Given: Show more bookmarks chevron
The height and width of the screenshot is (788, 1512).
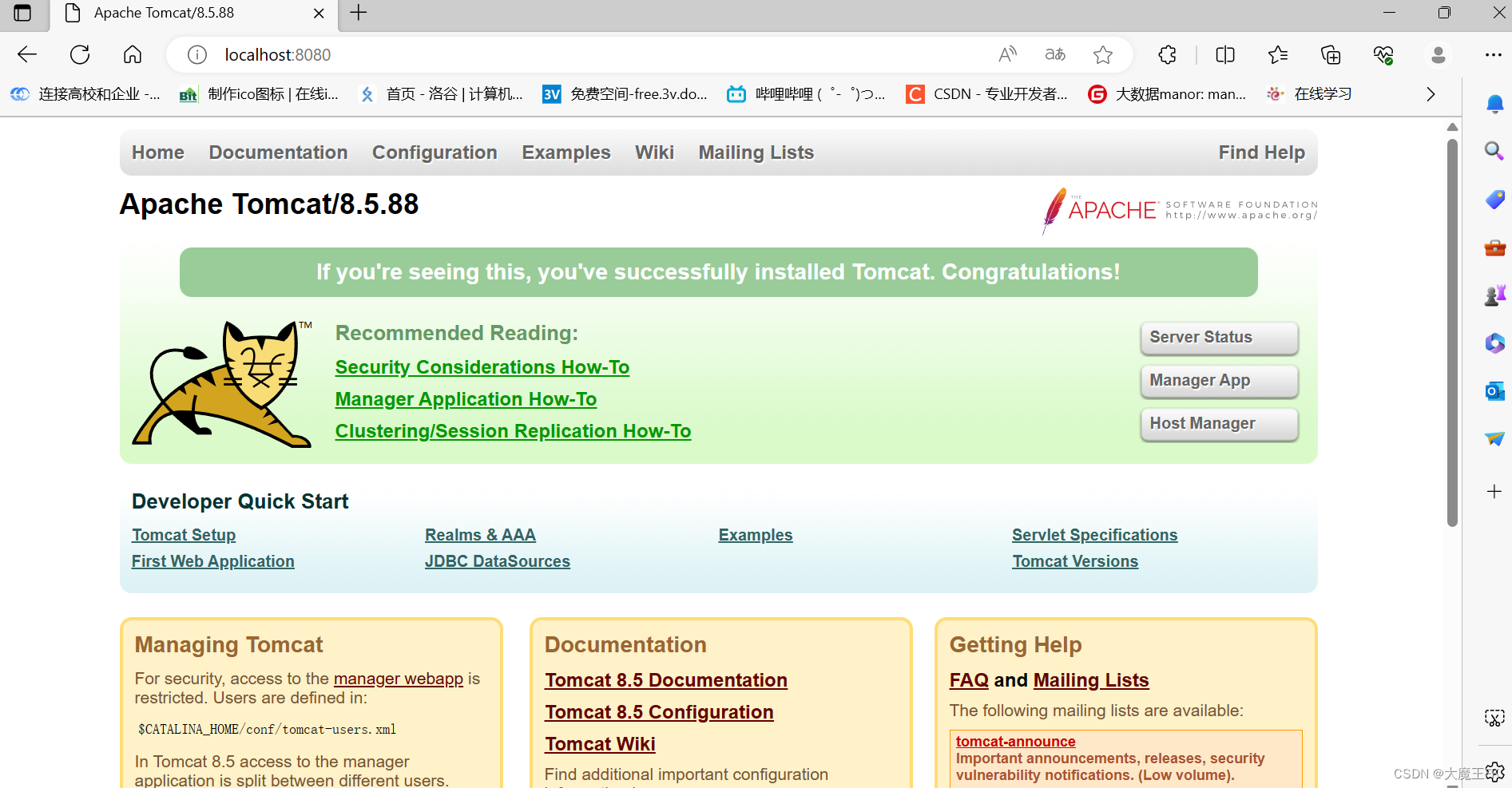Looking at the screenshot, I should (1431, 94).
